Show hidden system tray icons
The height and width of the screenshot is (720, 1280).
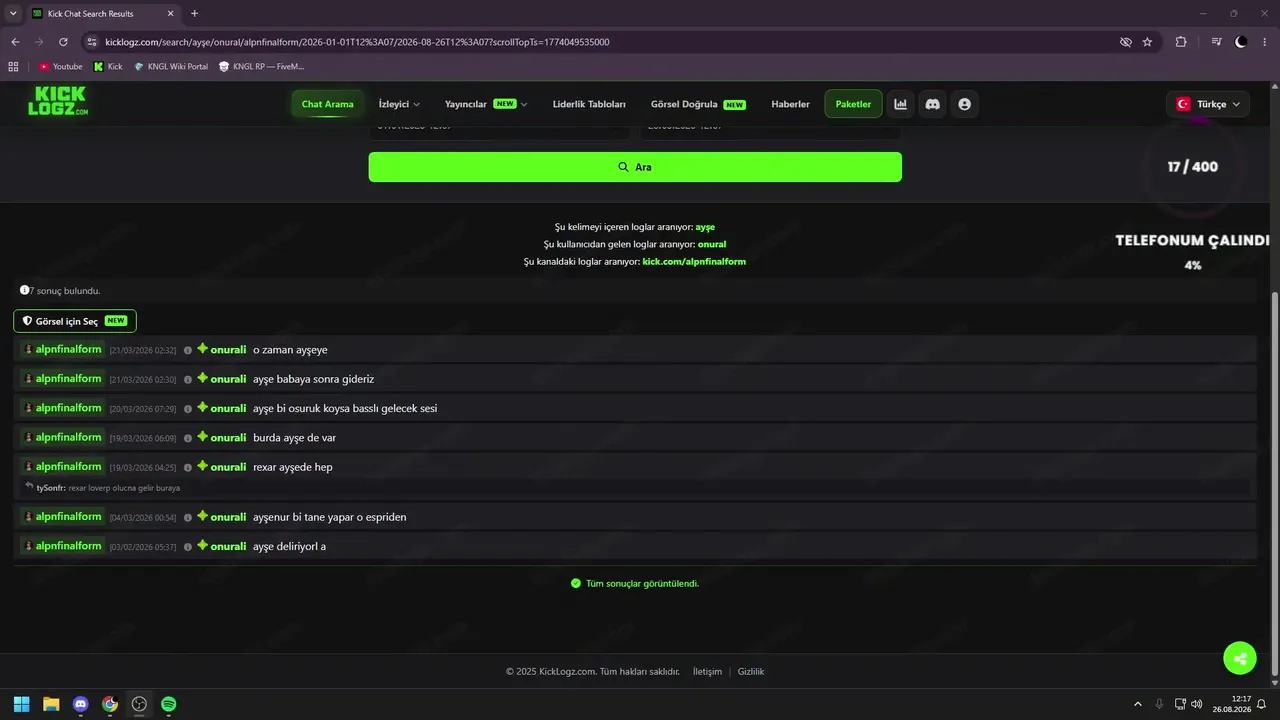point(1137,704)
